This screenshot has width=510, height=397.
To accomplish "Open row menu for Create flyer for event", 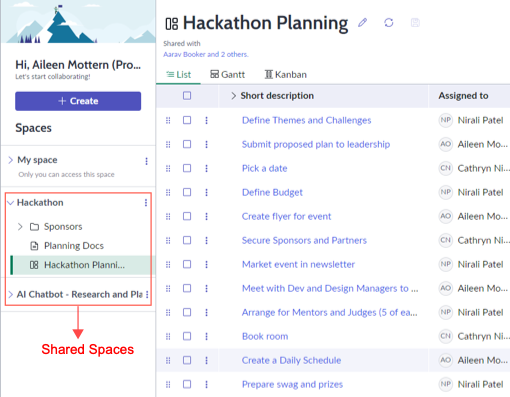I will coord(206,216).
